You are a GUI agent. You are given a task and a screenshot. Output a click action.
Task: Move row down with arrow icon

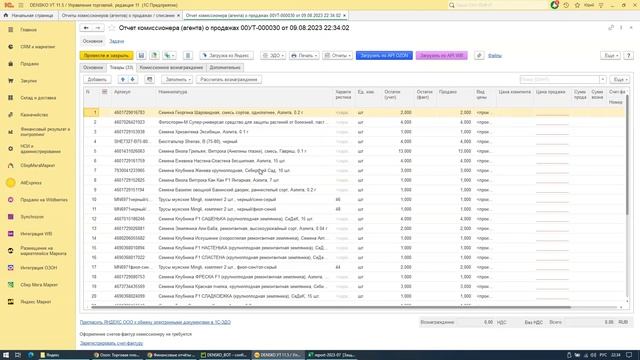point(132,80)
